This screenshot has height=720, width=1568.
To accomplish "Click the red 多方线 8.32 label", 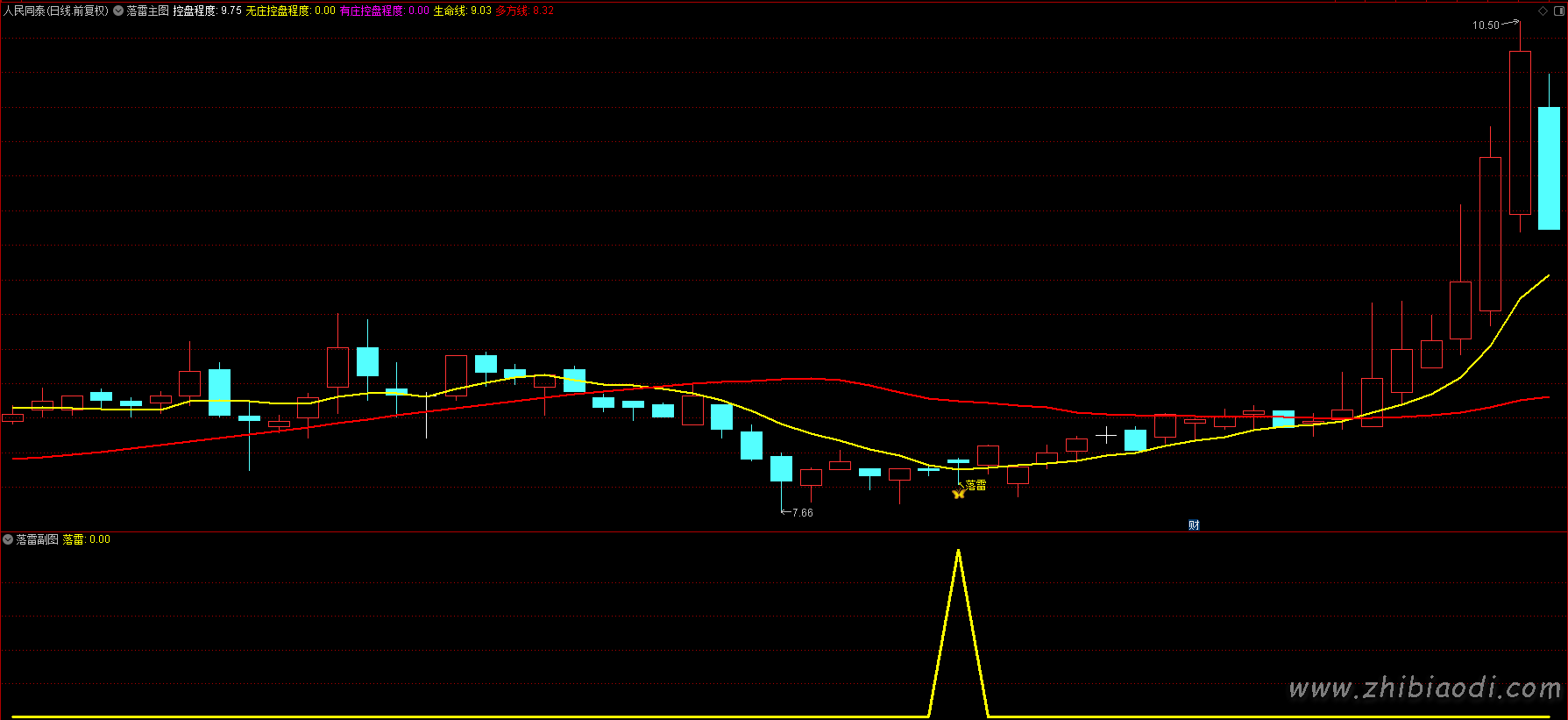I will click(x=524, y=11).
